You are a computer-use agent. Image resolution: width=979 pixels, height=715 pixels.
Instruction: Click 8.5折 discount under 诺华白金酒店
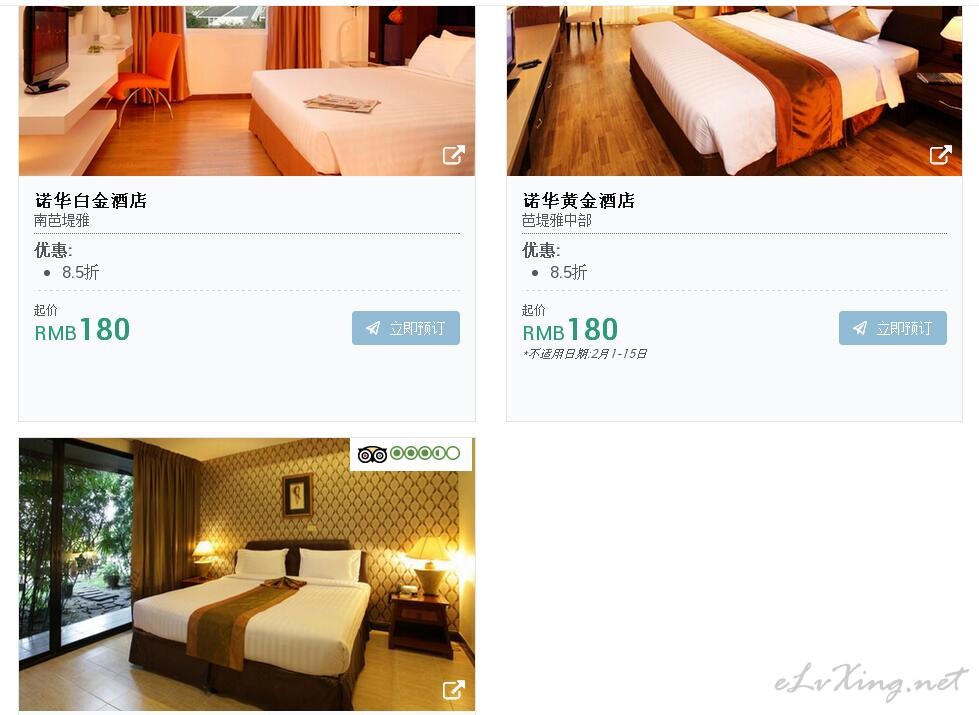[x=81, y=272]
